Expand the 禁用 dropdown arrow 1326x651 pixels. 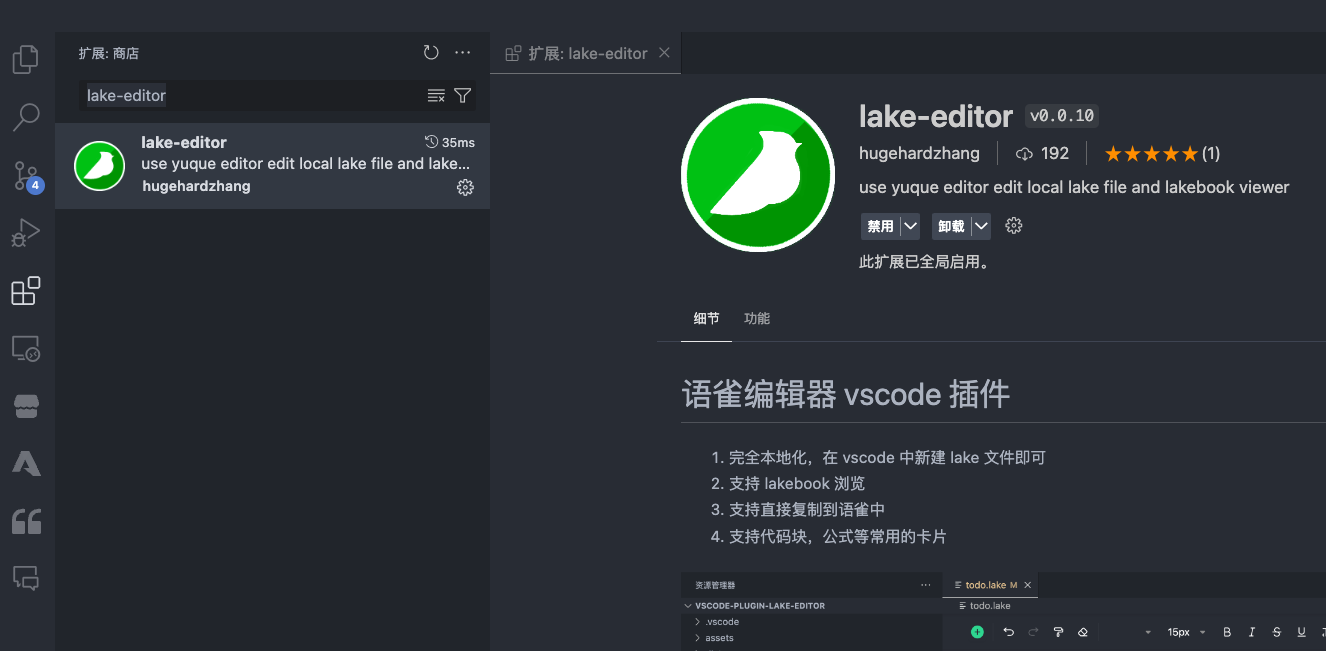coord(910,226)
